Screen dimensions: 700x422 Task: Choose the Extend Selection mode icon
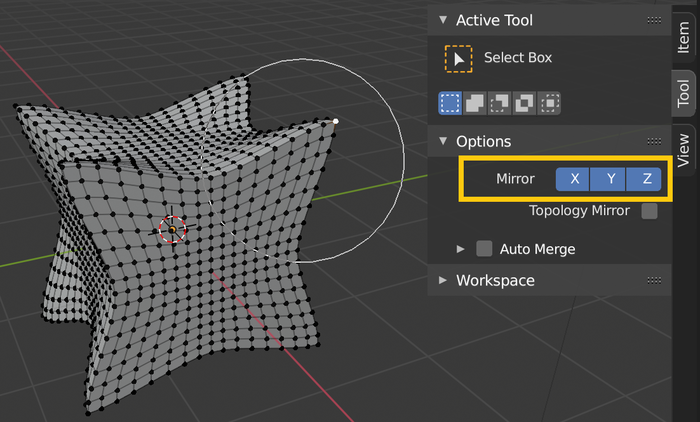[x=474, y=102]
